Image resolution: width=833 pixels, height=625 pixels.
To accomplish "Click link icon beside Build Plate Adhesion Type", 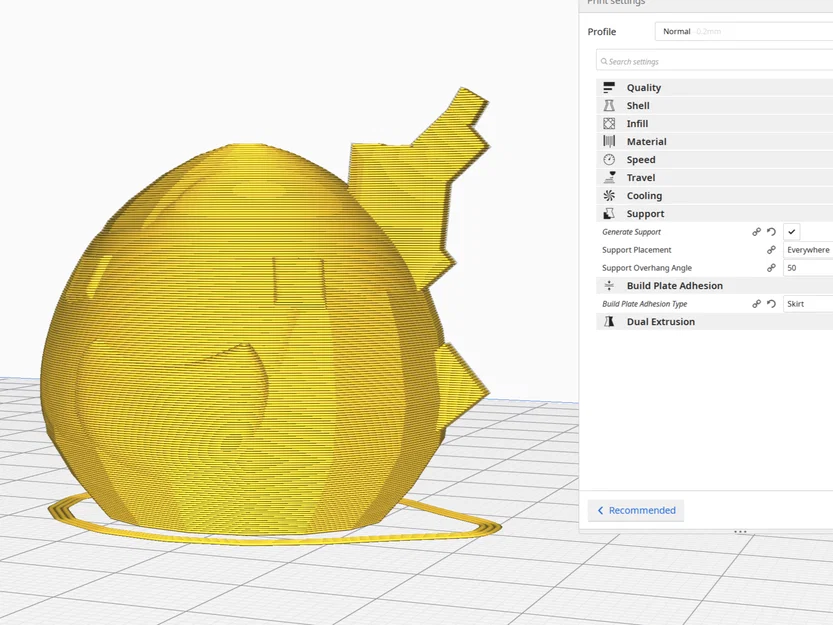I will click(756, 304).
